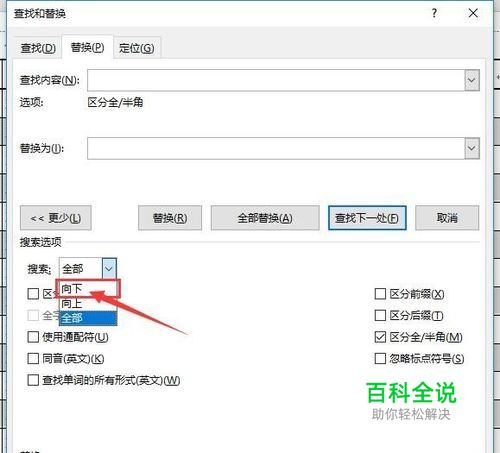Expand the 查找内容 history dropdown arrow

click(x=472, y=80)
